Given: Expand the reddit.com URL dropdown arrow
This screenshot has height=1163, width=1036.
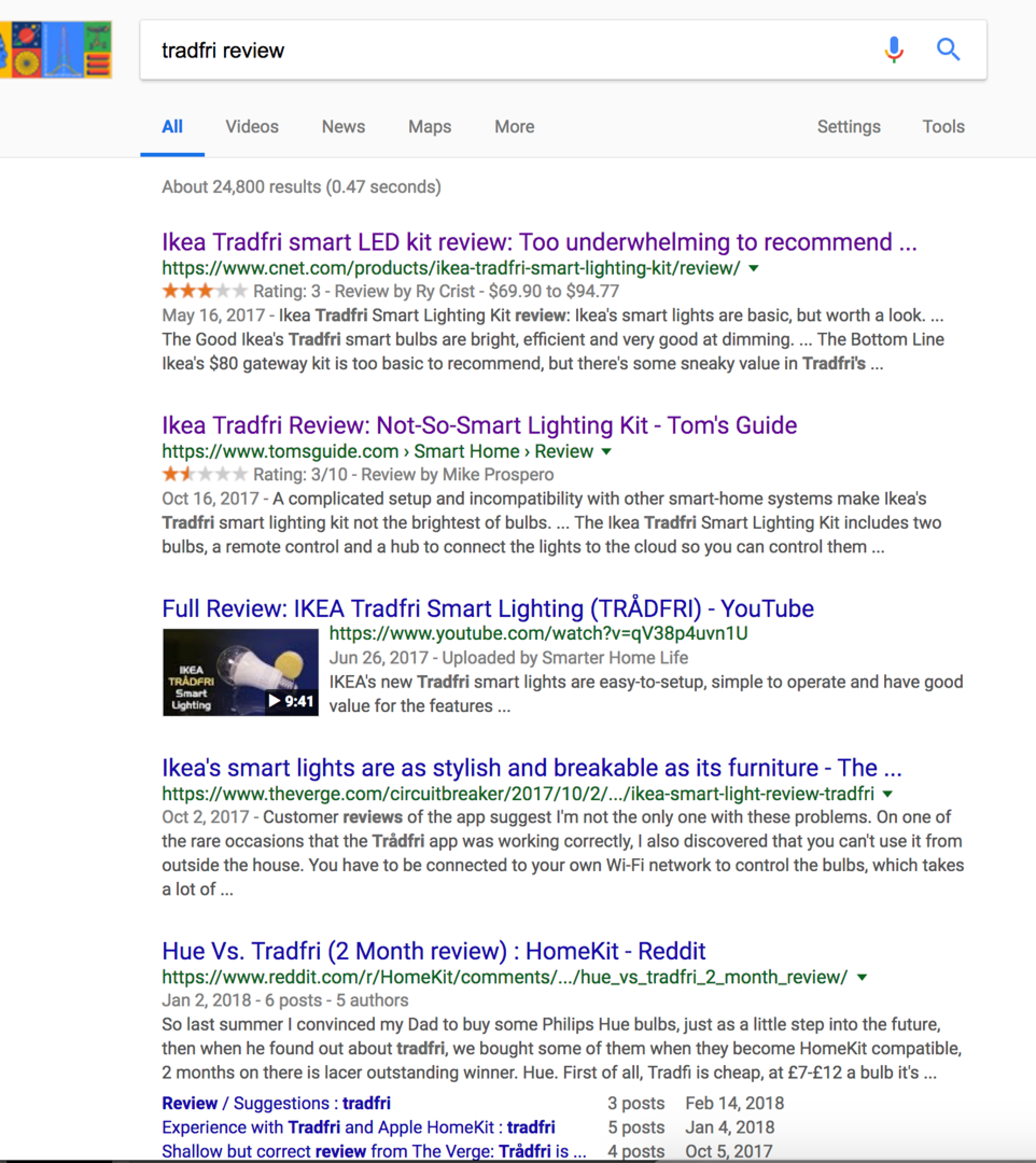Looking at the screenshot, I should click(x=862, y=977).
